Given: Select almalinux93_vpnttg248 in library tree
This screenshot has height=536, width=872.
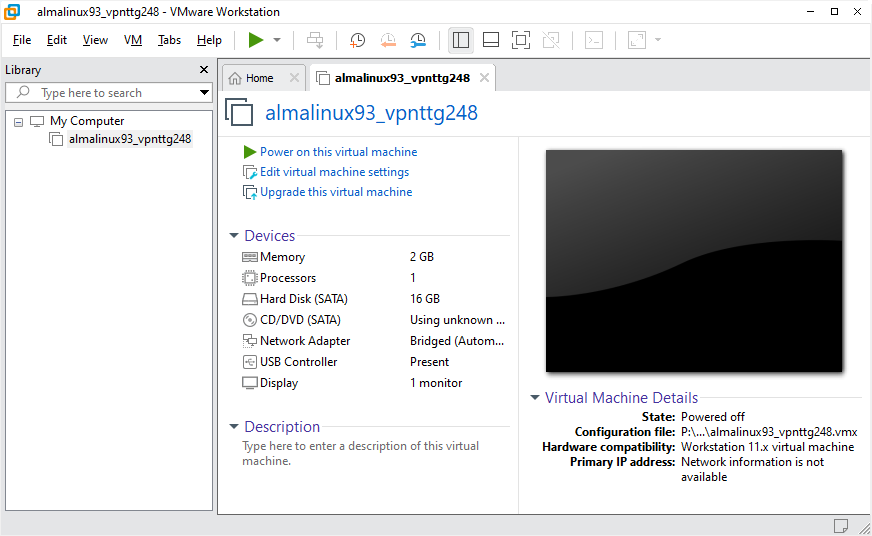Looking at the screenshot, I should click(130, 139).
